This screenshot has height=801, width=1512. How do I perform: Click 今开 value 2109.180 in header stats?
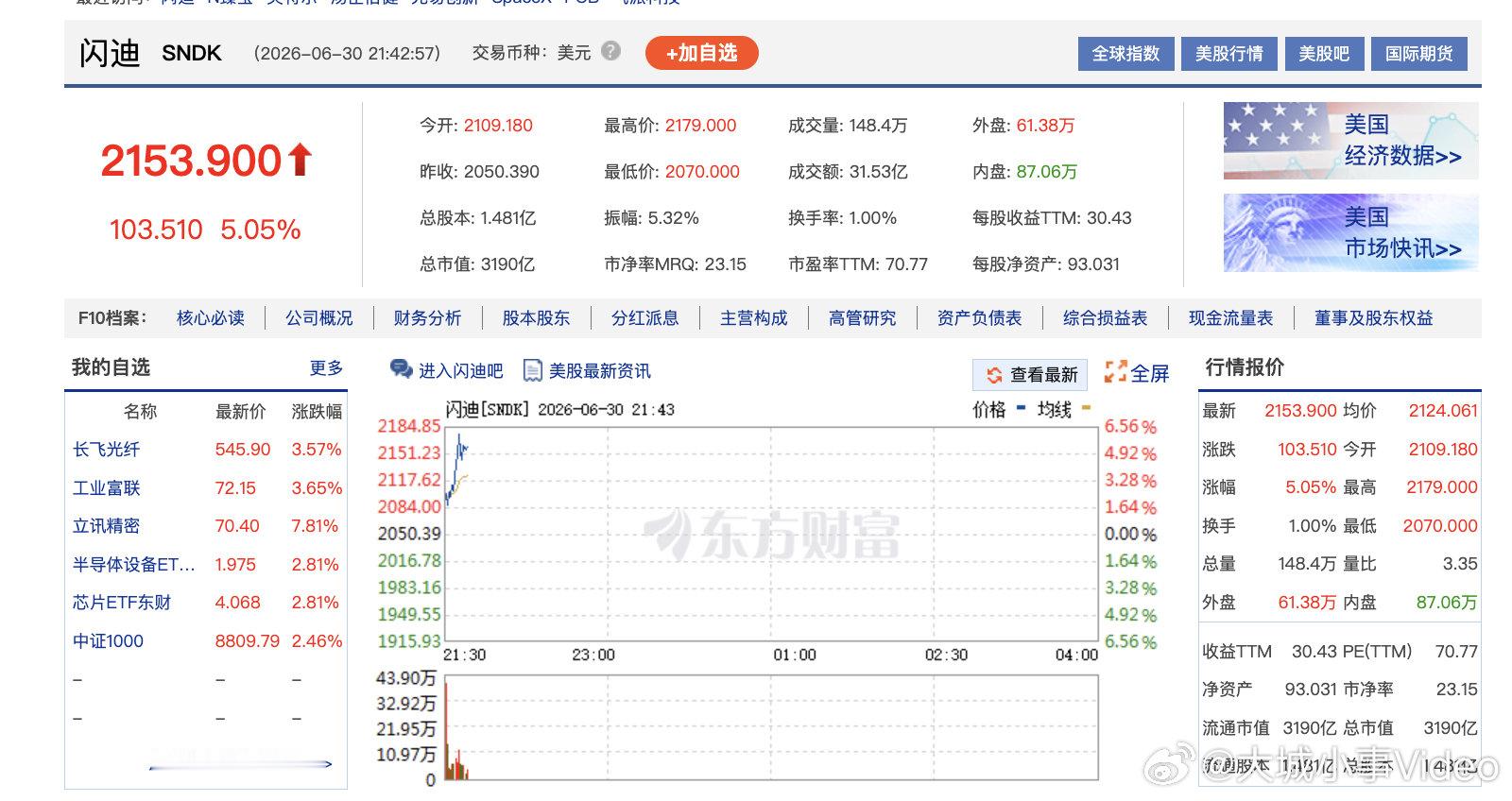(498, 126)
